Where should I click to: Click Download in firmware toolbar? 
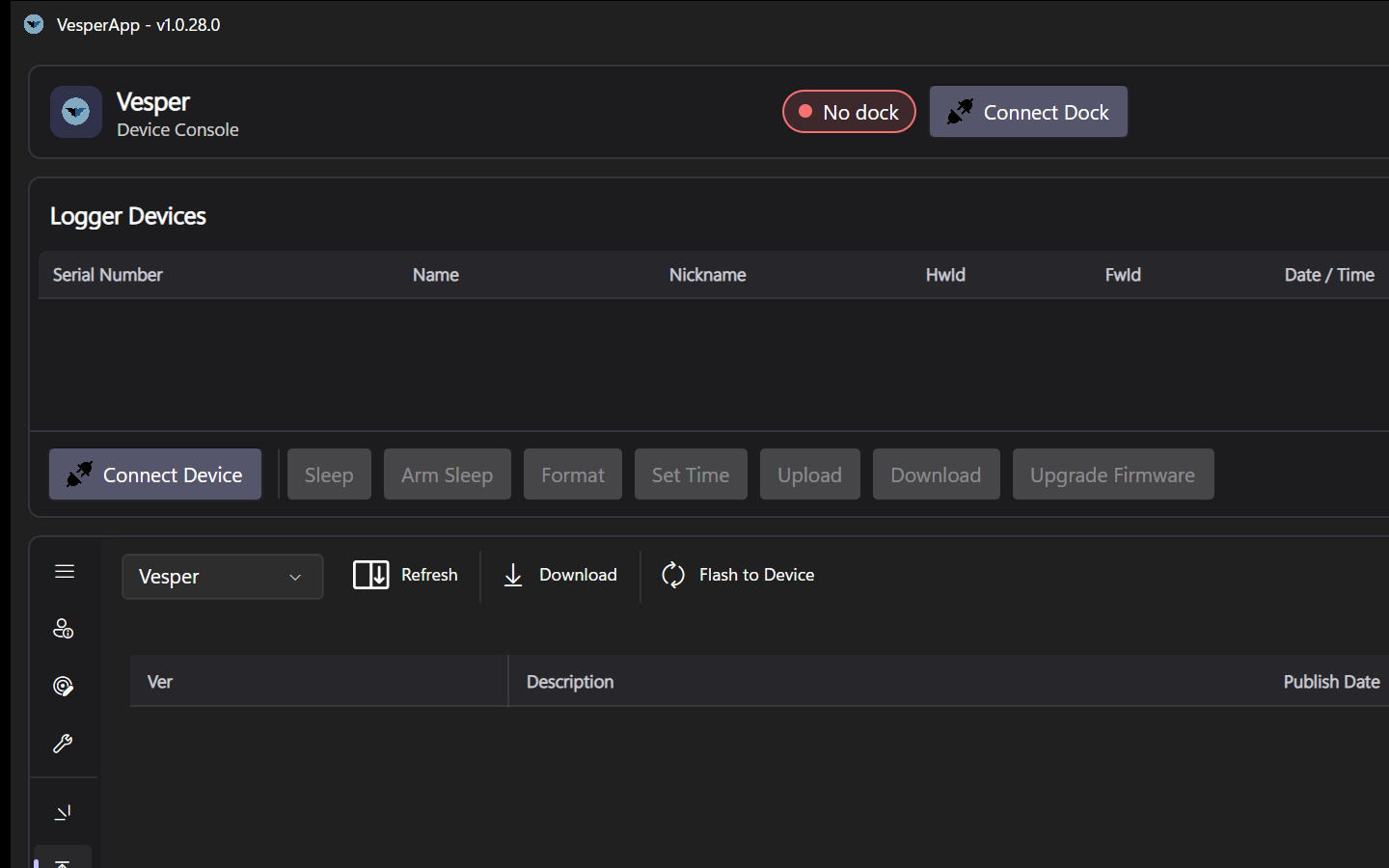[560, 575]
